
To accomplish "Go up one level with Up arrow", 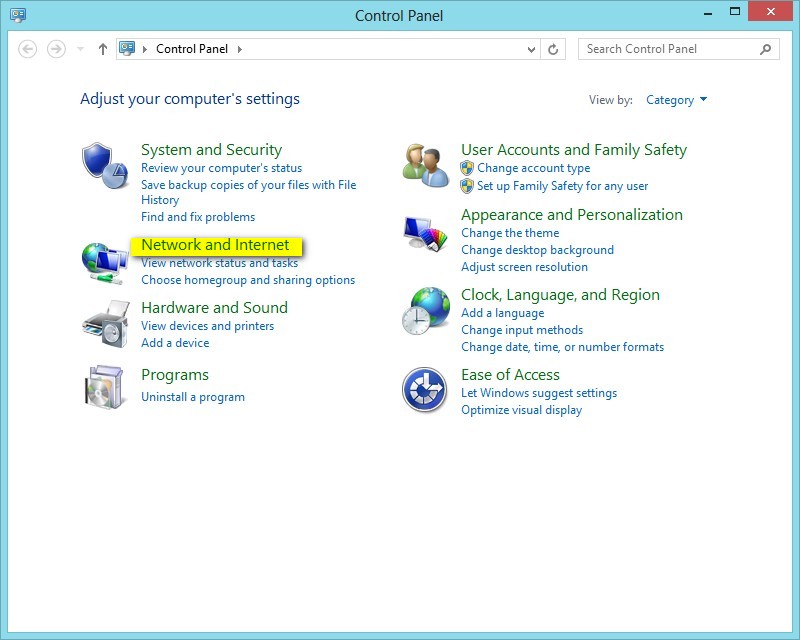I will tap(103, 49).
